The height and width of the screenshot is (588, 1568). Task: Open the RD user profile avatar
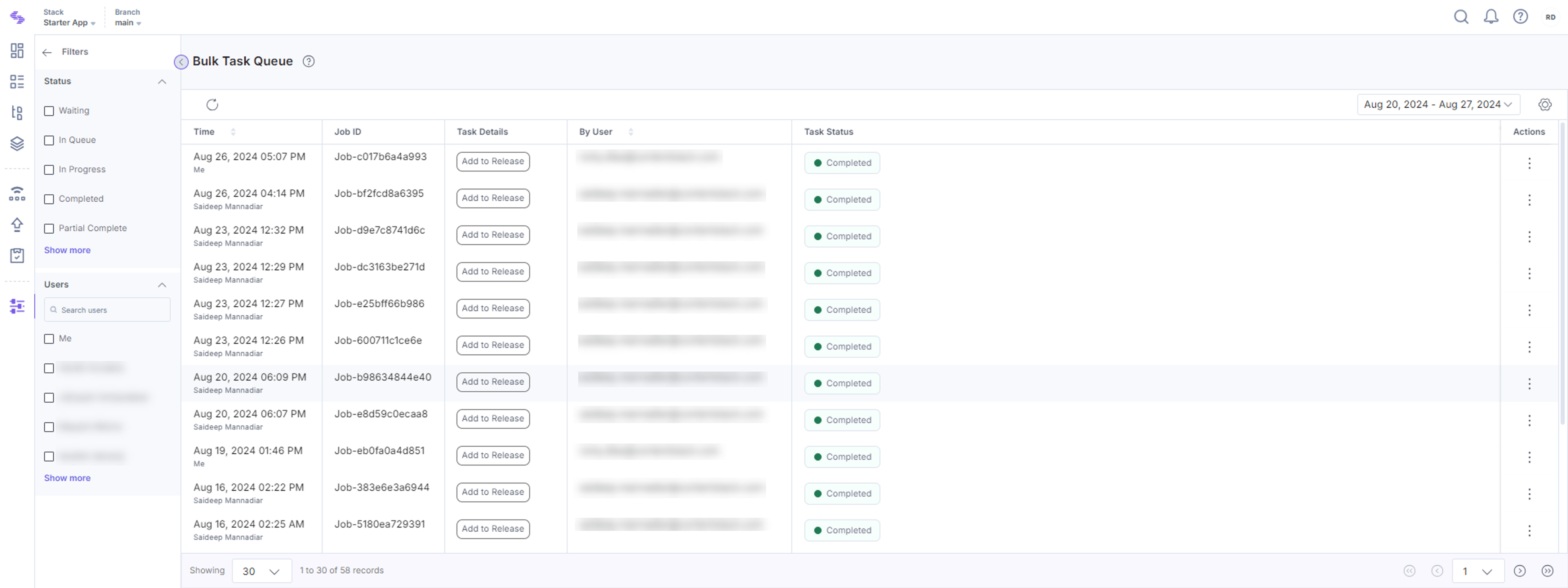(x=1550, y=17)
